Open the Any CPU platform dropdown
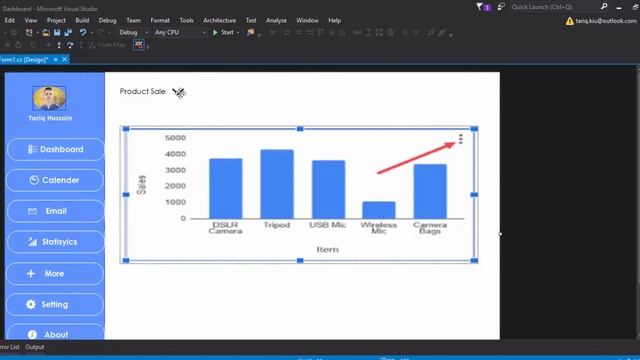Viewport: 640px width, 360px height. [x=180, y=32]
